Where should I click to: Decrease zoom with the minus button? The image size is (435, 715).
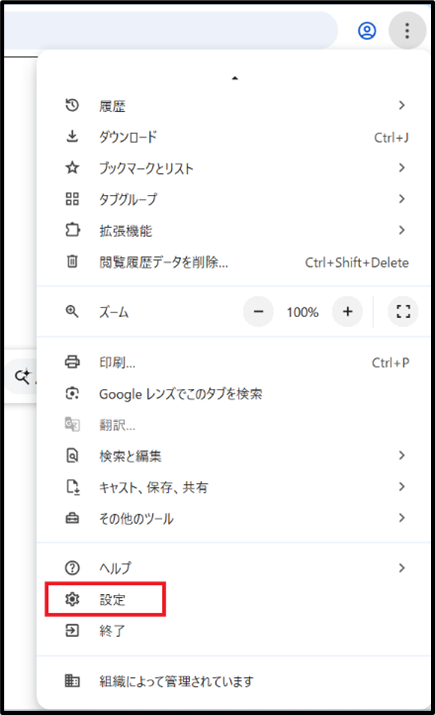tap(259, 311)
